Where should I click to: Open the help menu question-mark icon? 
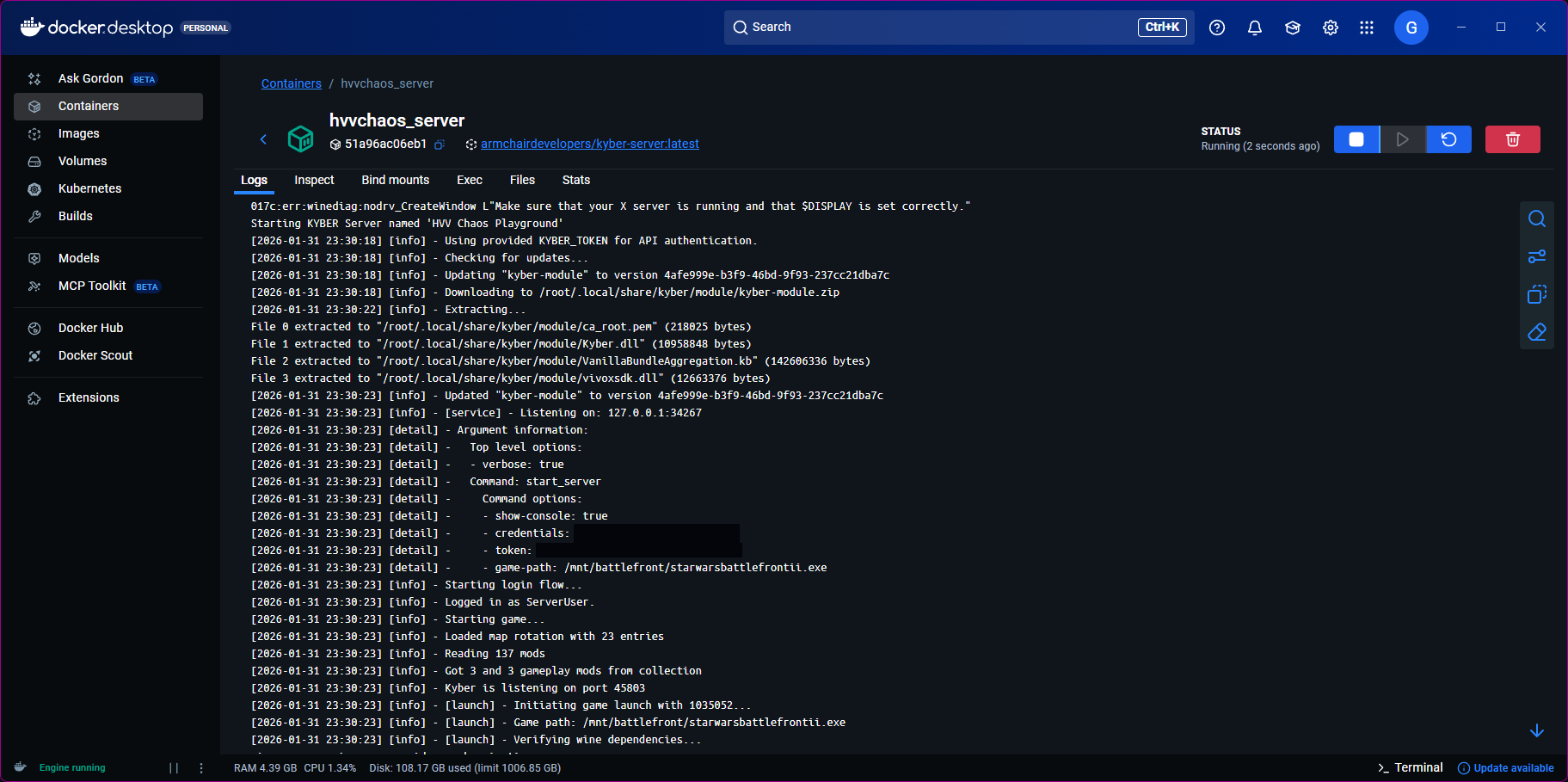(1217, 28)
